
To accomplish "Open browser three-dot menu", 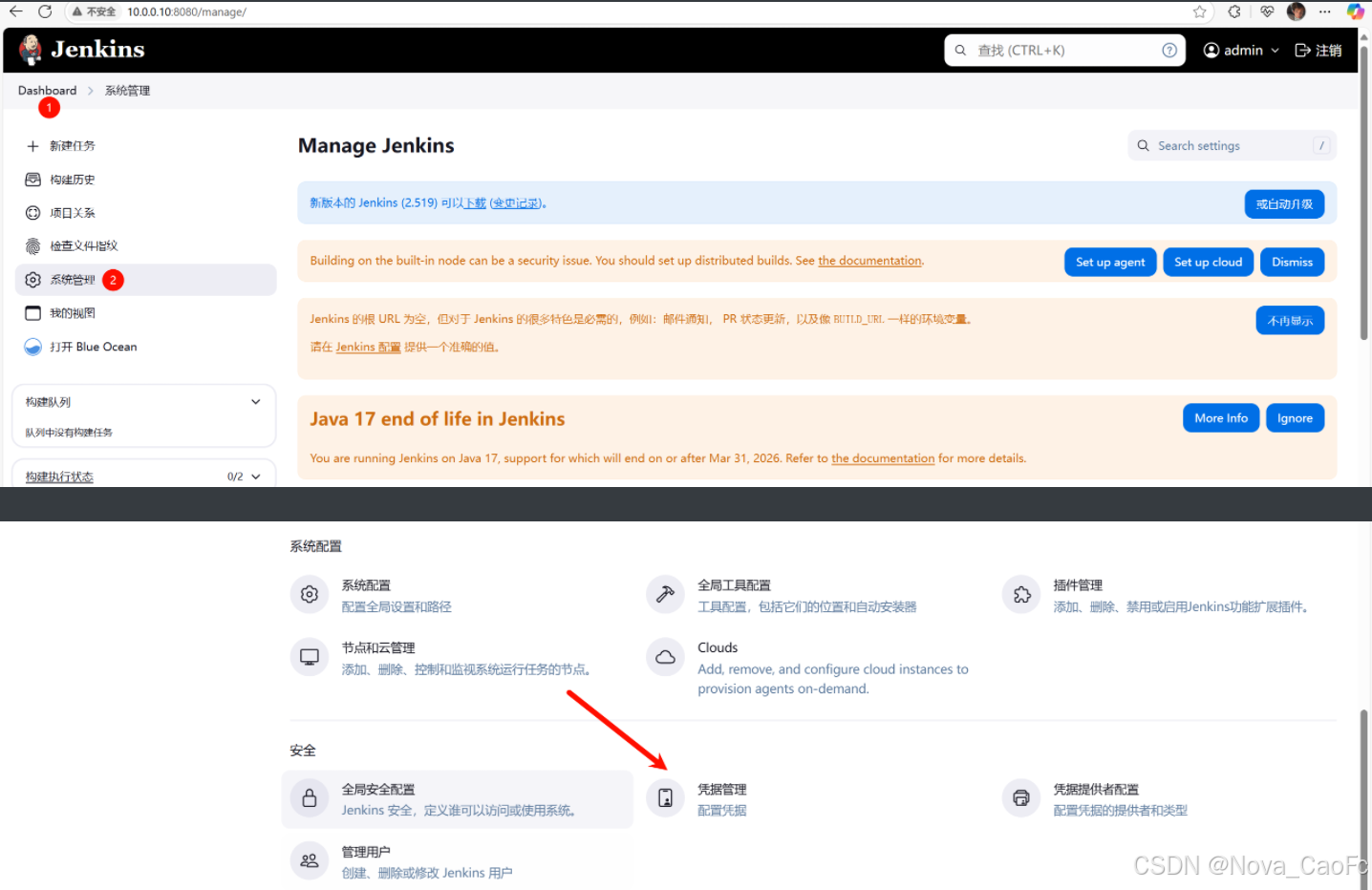I will [1325, 11].
